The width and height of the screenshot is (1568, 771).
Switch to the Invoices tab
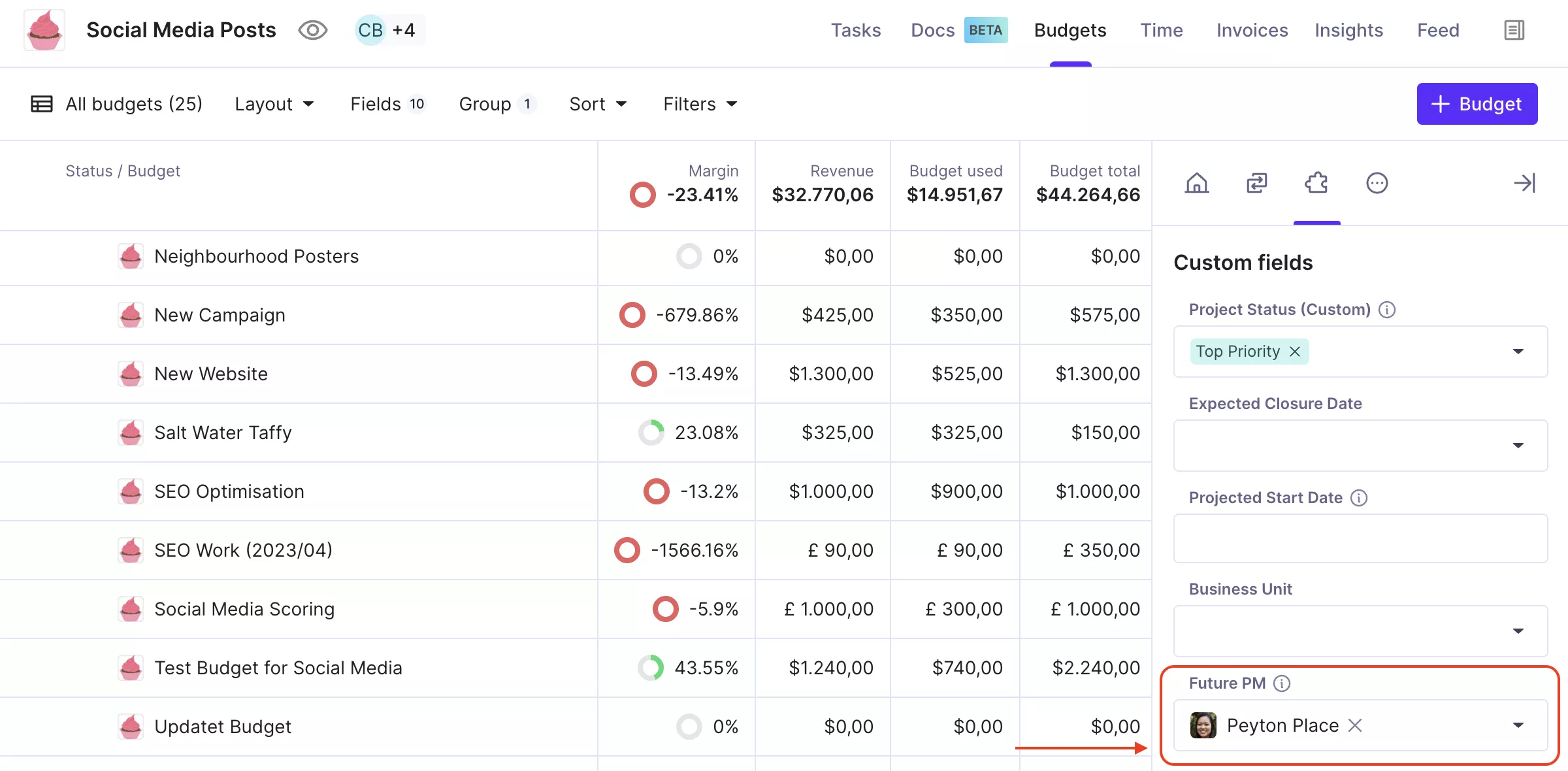[x=1252, y=30]
